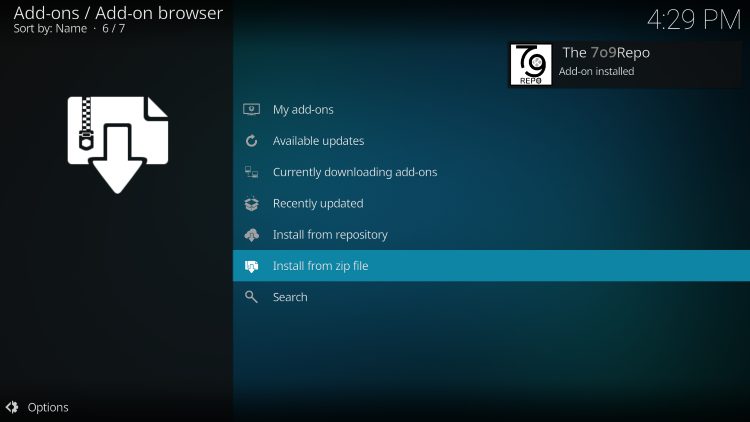The height and width of the screenshot is (422, 750).
Task: Select Recently updated entry
Action: pos(491,203)
